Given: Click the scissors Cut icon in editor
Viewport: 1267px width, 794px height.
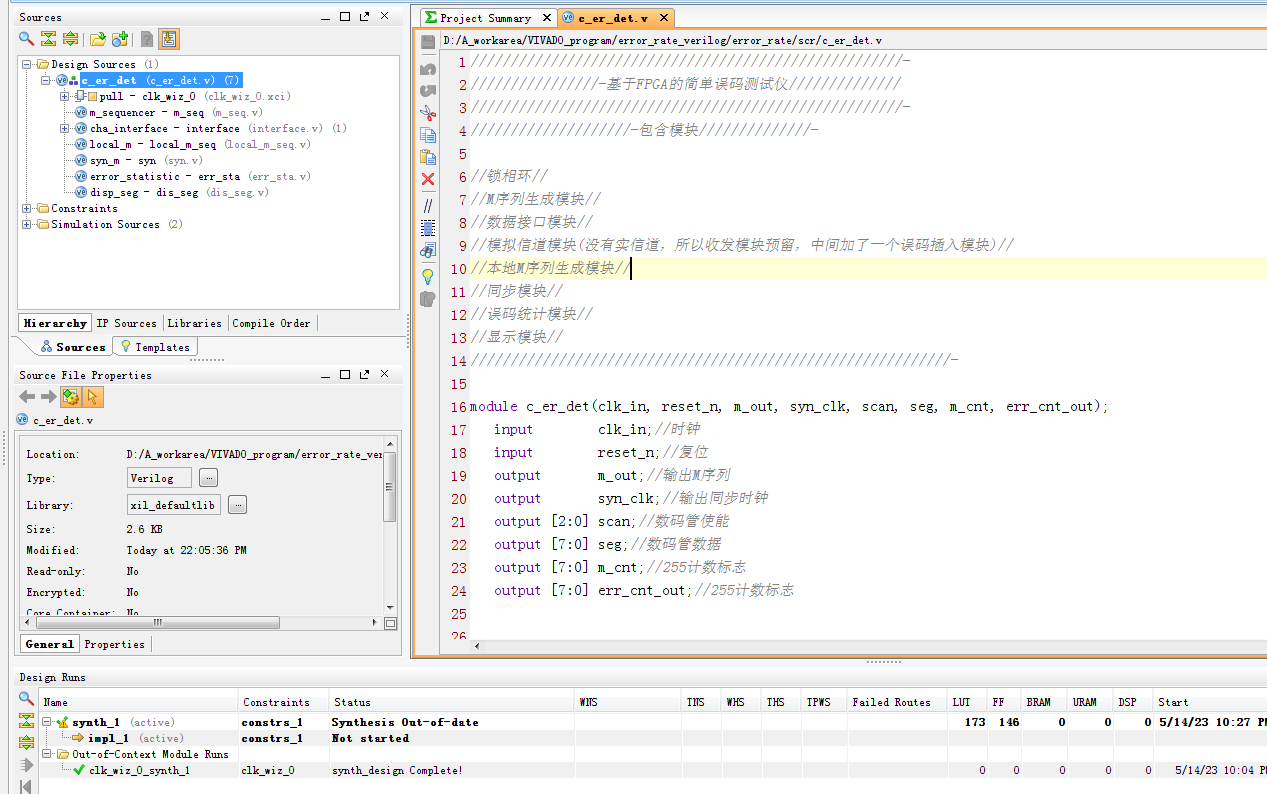Looking at the screenshot, I should coord(428,113).
